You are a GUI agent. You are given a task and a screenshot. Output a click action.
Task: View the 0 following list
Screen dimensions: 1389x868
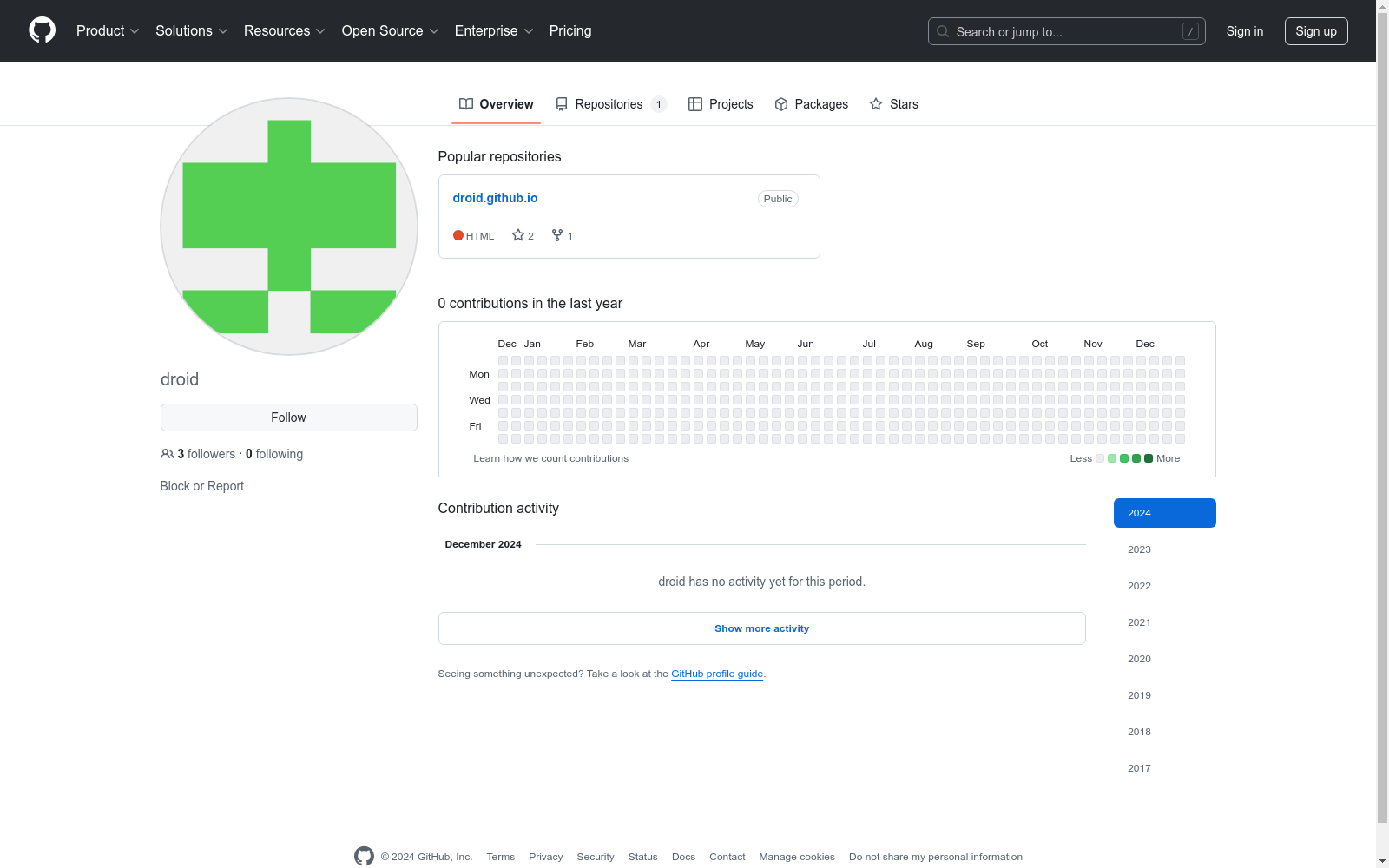[x=274, y=454]
